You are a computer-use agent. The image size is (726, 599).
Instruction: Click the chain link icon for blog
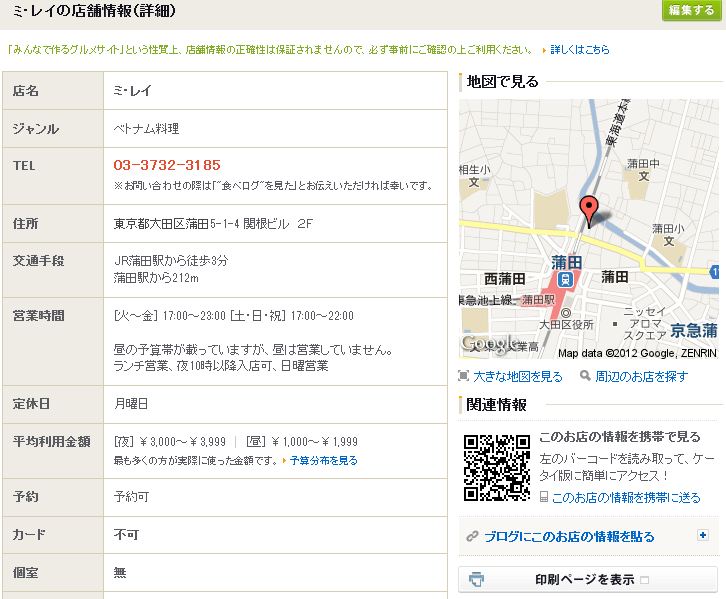[x=473, y=537]
